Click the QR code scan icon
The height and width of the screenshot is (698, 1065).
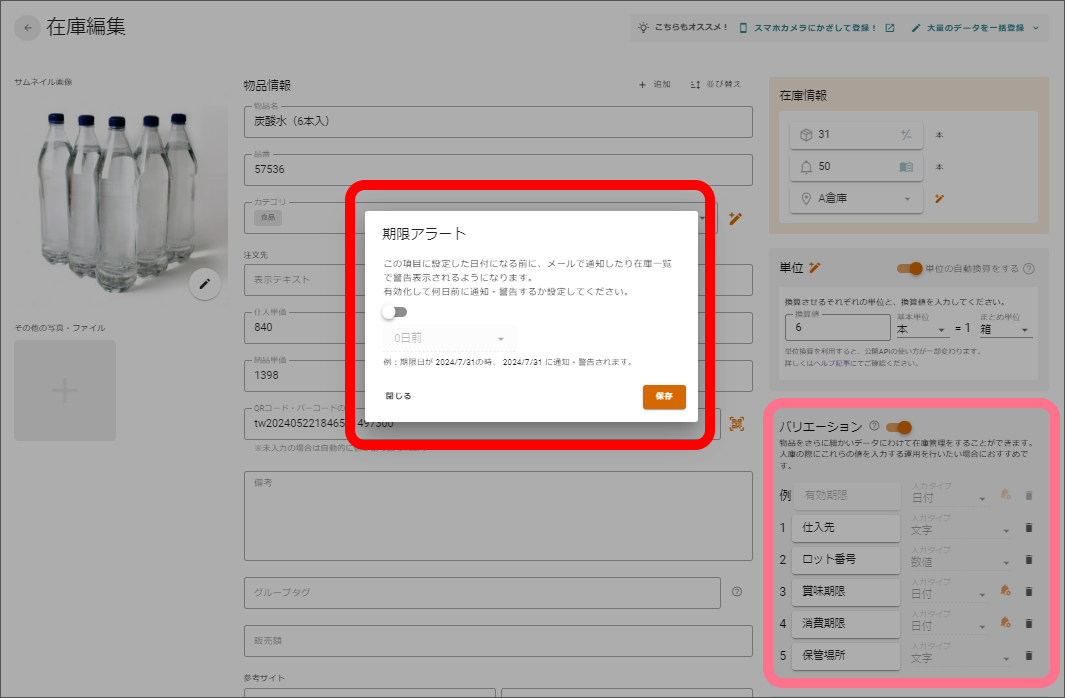[x=736, y=424]
